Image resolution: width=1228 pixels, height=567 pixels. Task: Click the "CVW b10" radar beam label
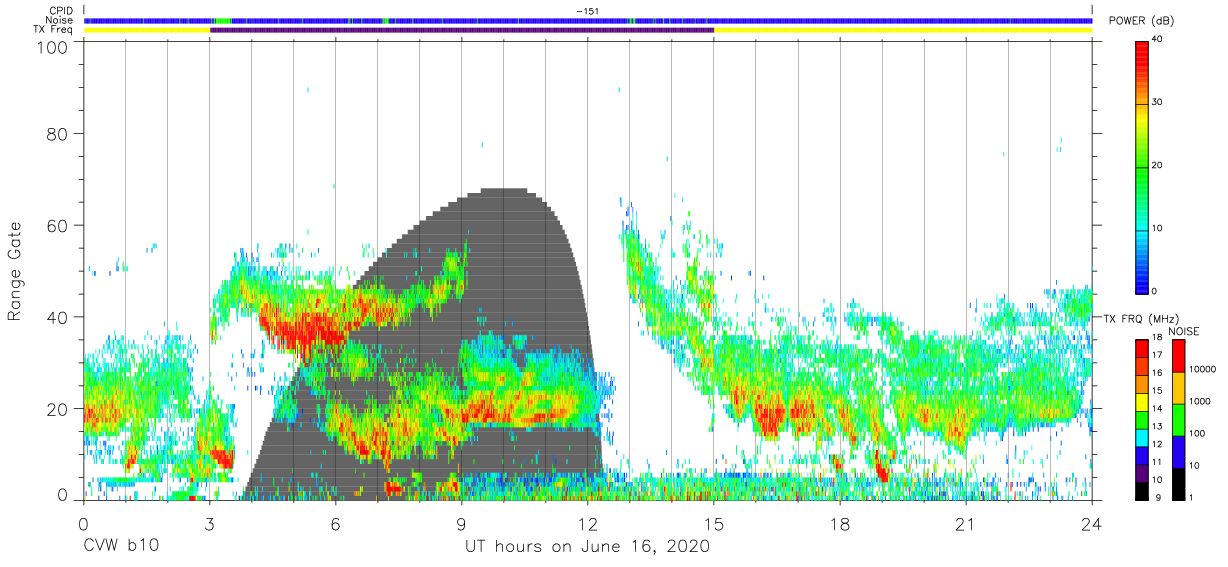[x=120, y=547]
